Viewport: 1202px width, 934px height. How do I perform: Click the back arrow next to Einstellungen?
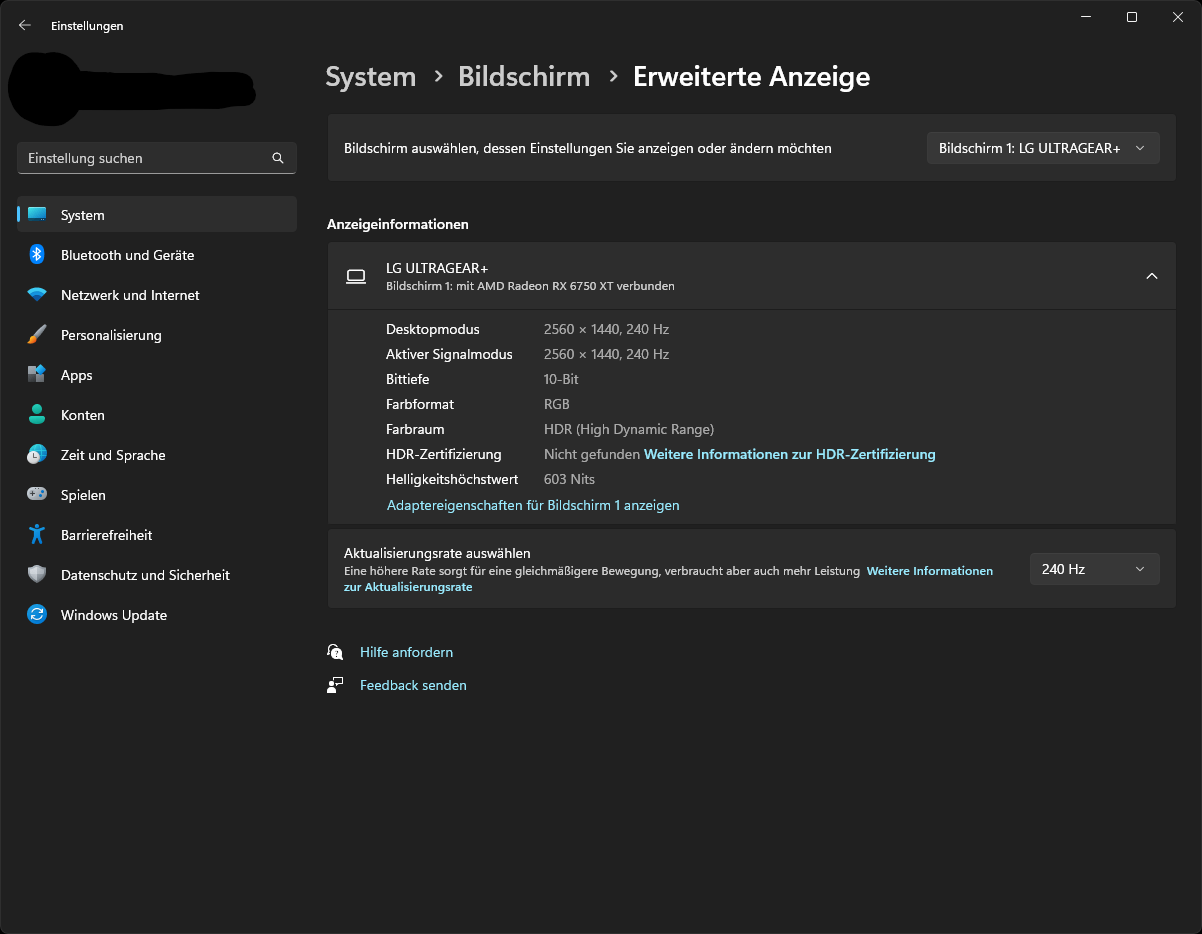click(x=25, y=26)
